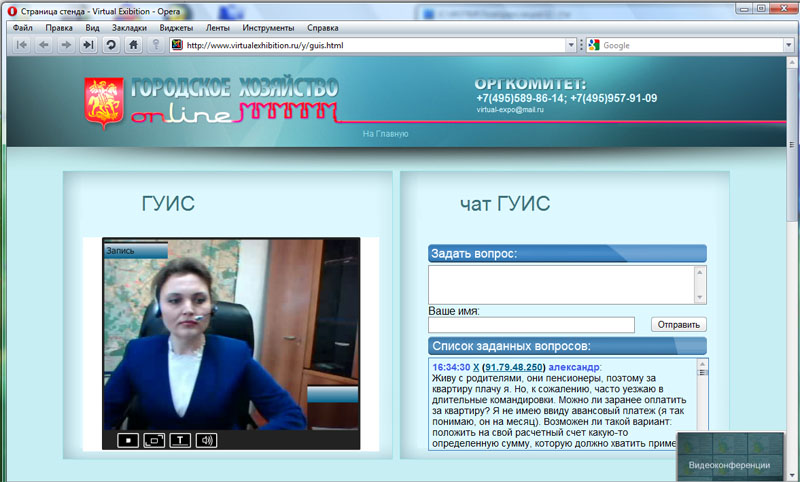Click the Google search engine icon
The height and width of the screenshot is (482, 800).
594,45
